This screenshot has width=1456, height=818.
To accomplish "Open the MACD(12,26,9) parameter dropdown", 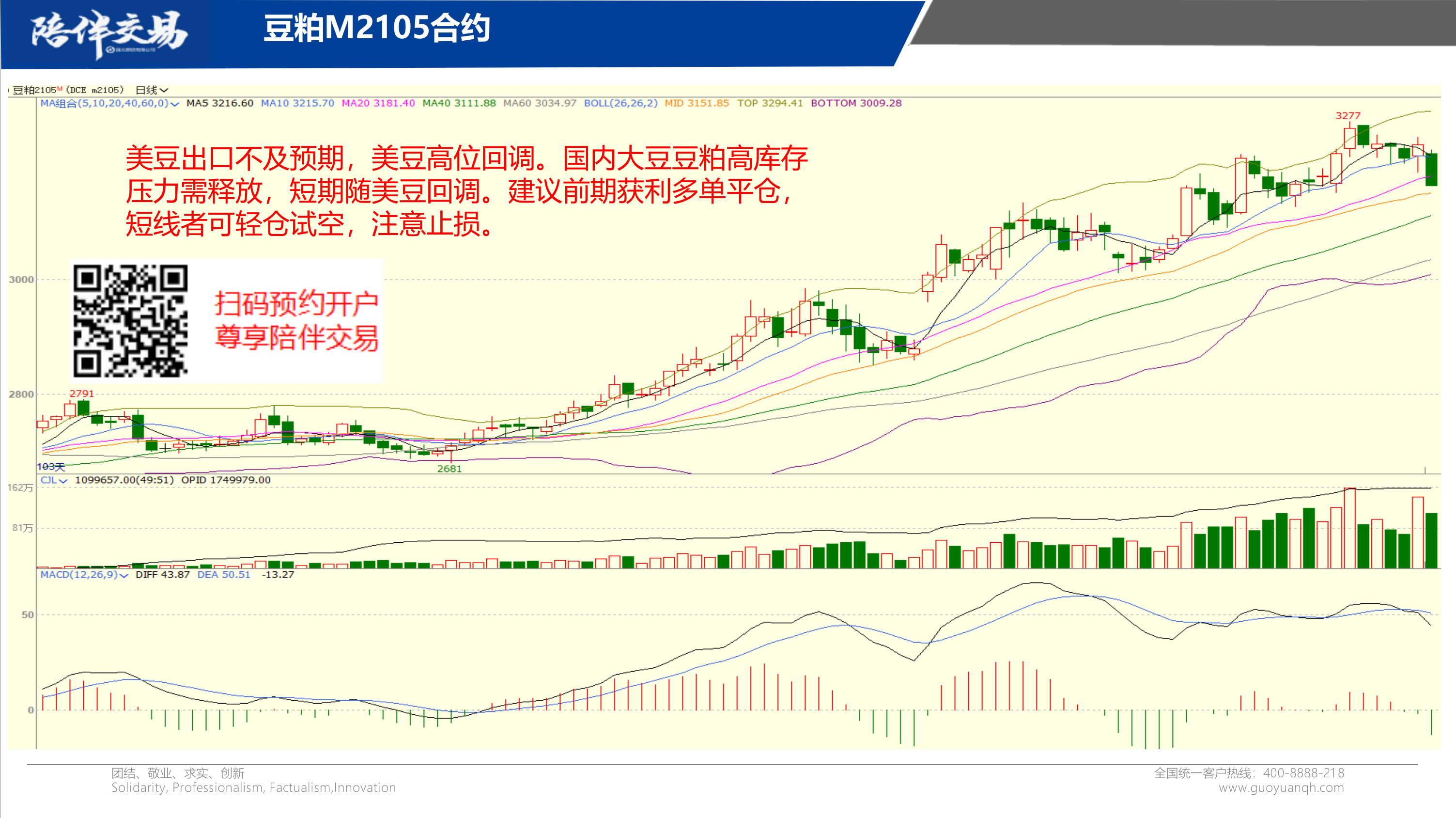I will click(84, 574).
